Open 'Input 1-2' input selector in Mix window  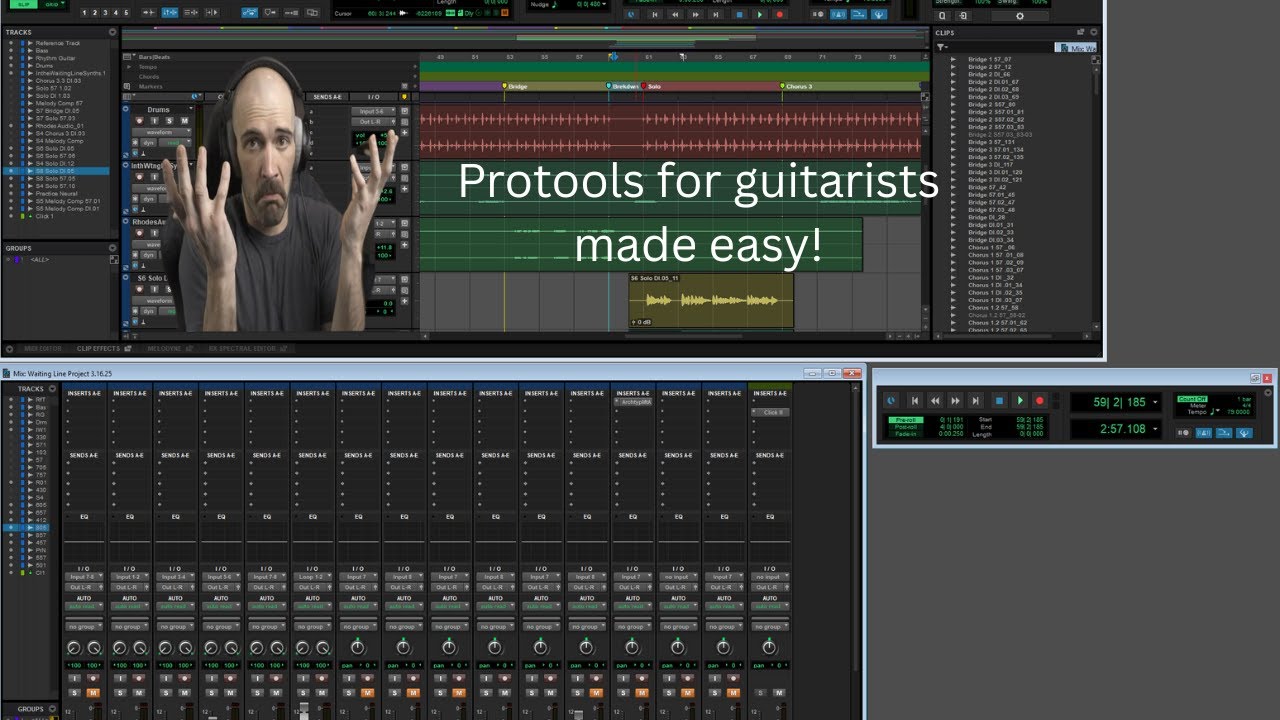[130, 576]
